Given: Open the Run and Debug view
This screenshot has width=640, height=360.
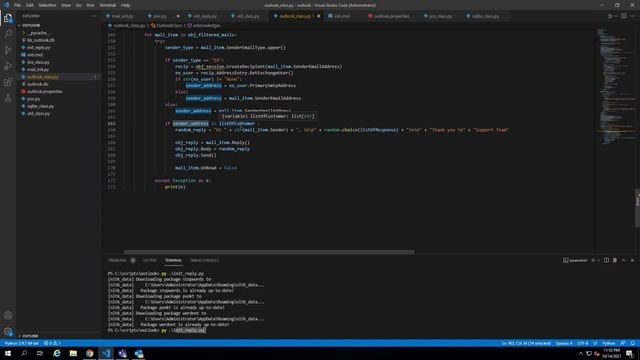Looking at the screenshot, I should pos(8,66).
